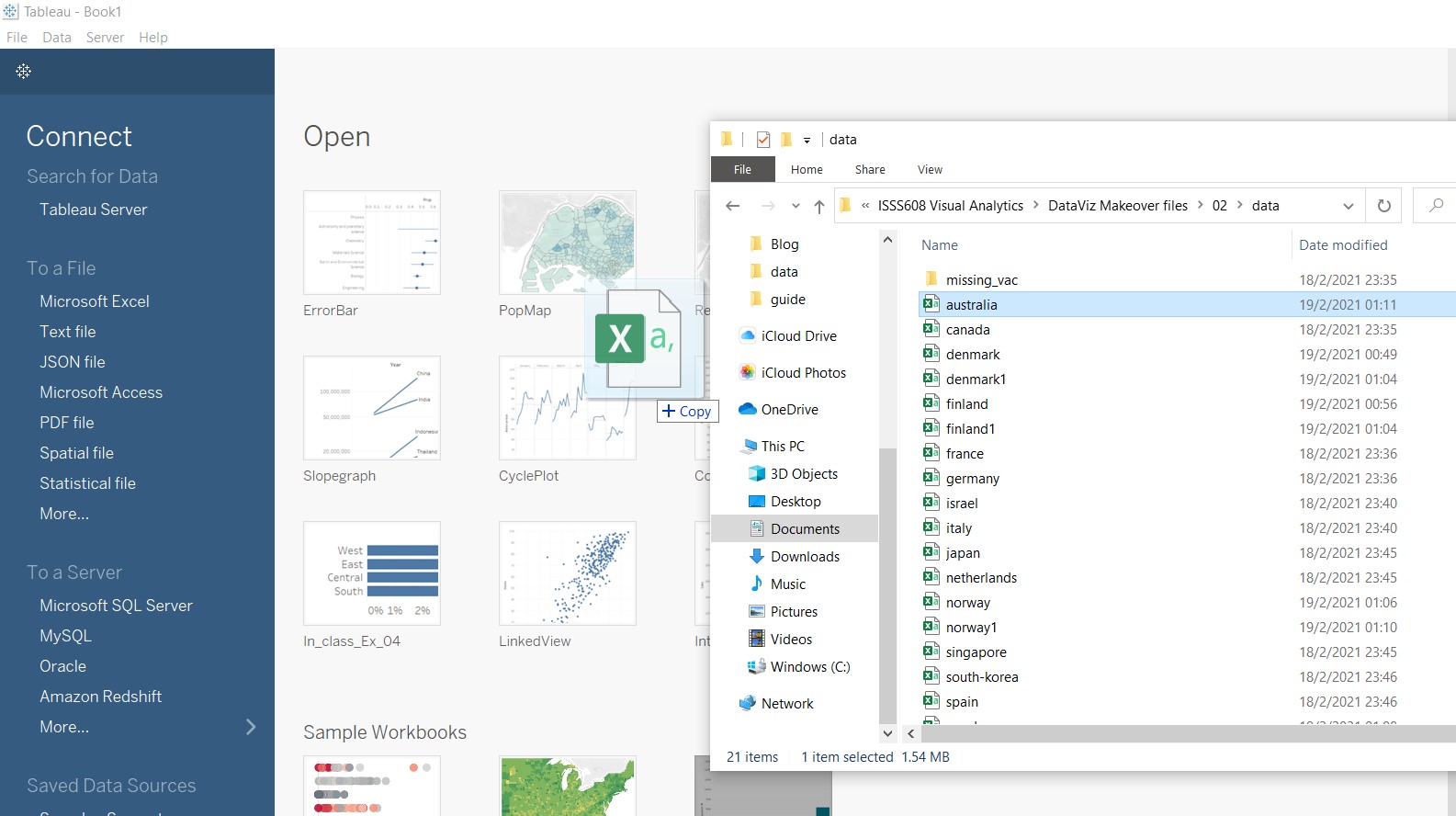Click the Date modified column header
The width and height of the screenshot is (1456, 816).
(1342, 245)
